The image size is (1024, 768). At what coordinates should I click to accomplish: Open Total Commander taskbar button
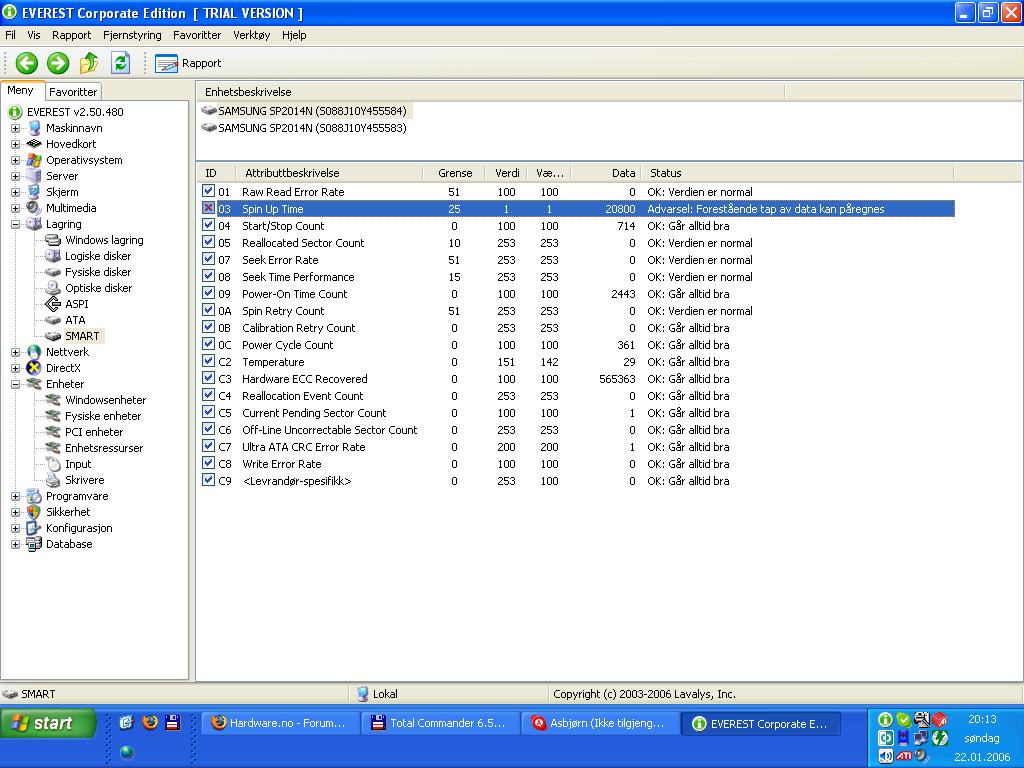coord(441,724)
